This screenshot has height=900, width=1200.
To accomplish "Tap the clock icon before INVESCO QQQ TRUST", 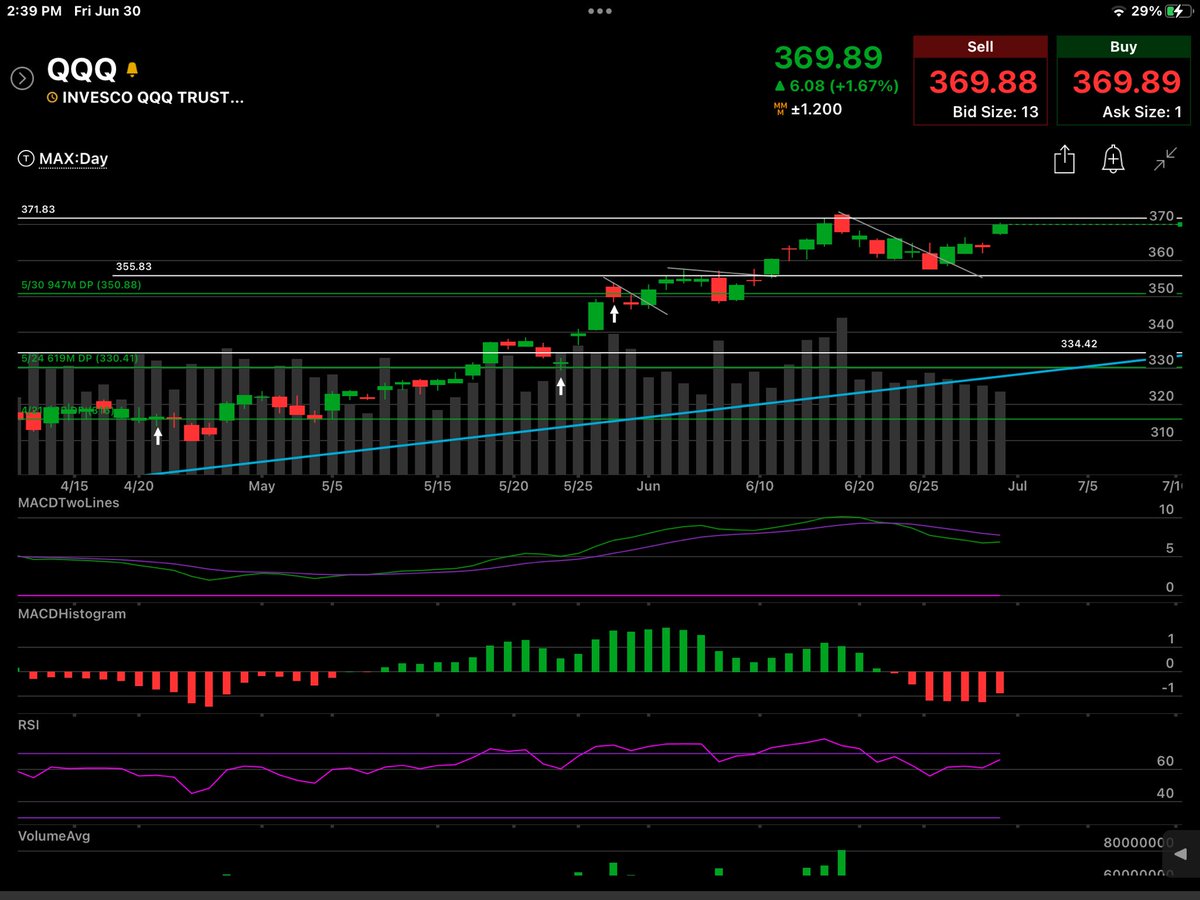I will 52,97.
